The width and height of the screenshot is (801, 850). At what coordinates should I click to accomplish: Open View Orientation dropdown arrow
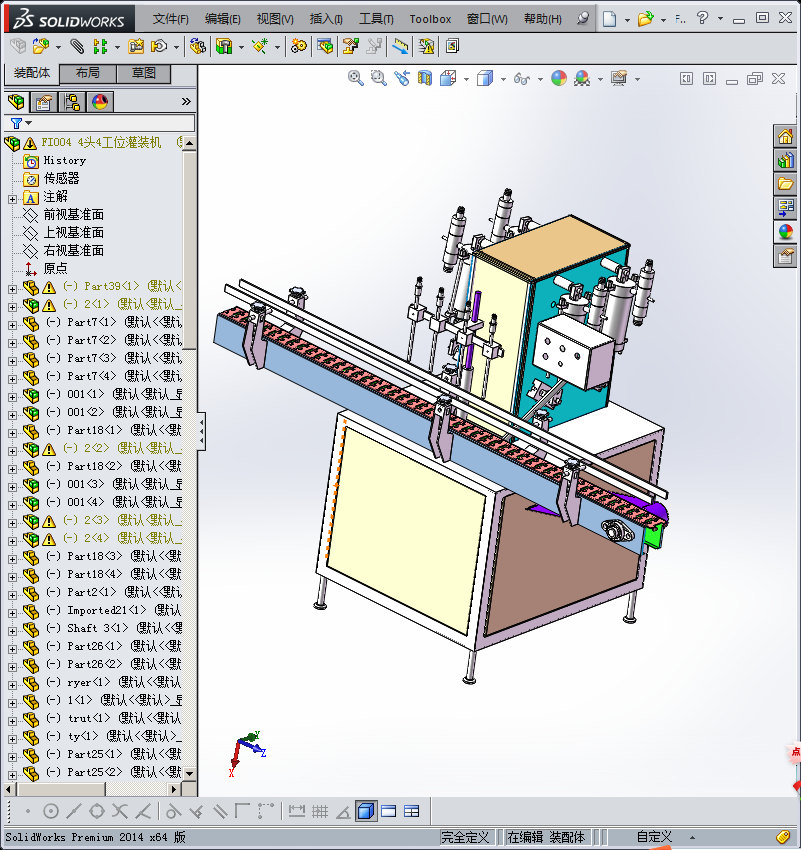coord(466,79)
